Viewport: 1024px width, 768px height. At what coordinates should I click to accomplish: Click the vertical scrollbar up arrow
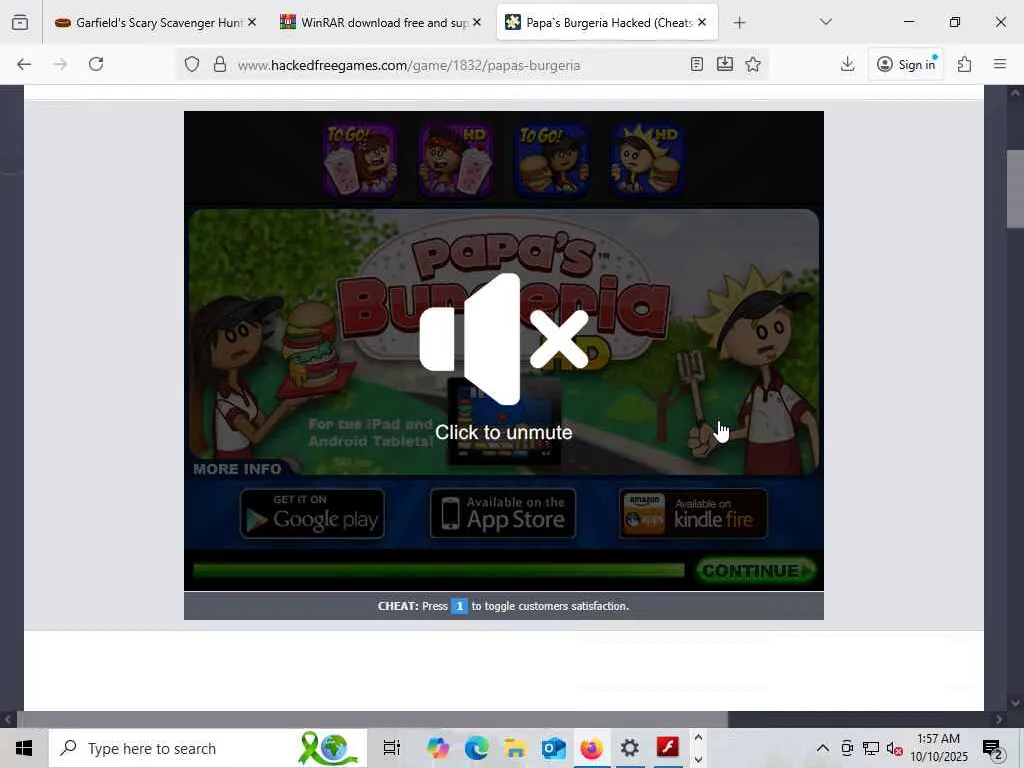pyautogui.click(x=1015, y=93)
